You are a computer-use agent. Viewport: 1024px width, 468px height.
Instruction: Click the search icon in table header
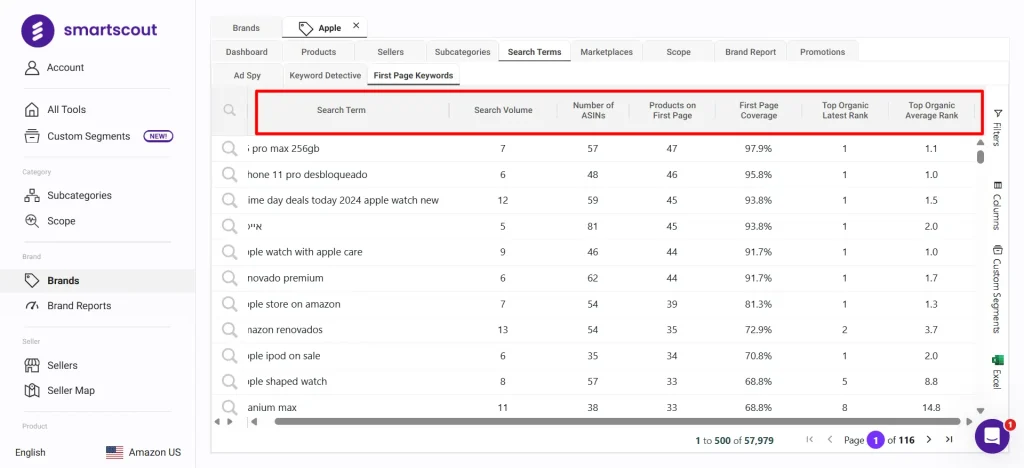click(x=229, y=110)
